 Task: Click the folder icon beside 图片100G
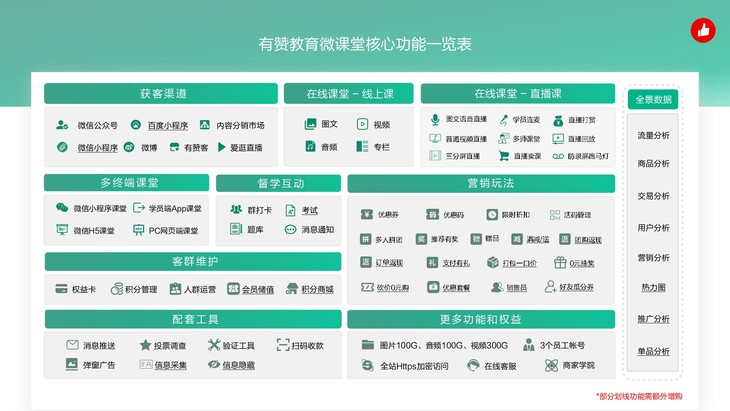point(368,344)
